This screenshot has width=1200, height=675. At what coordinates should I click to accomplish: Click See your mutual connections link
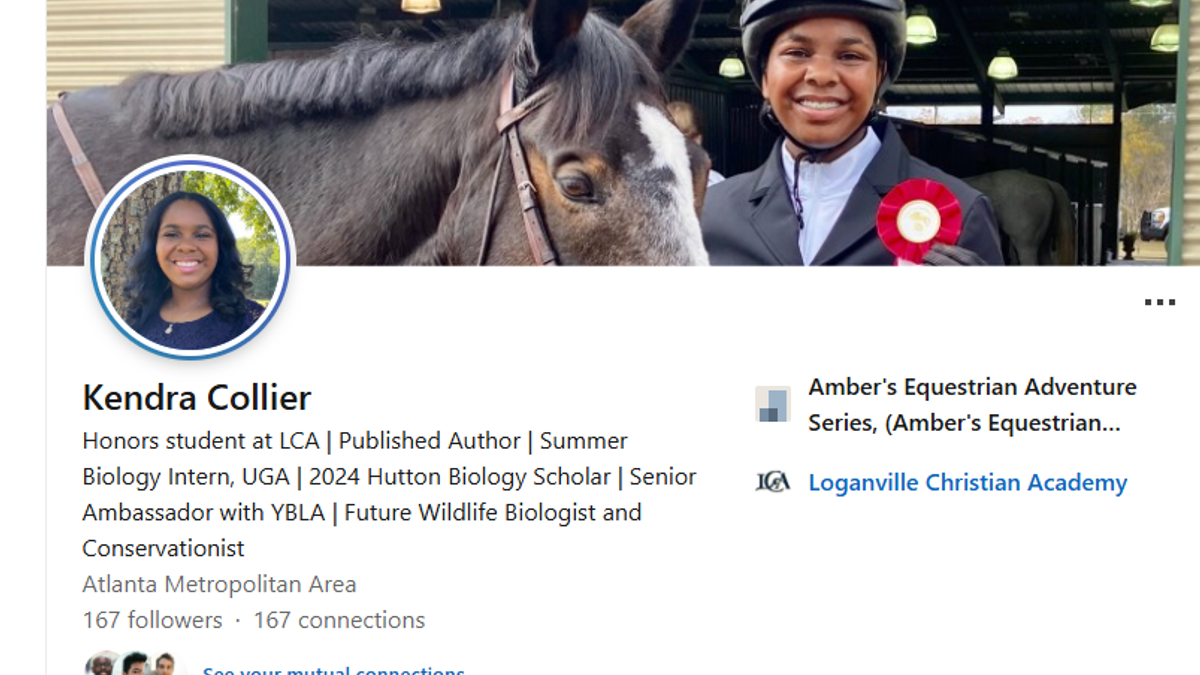coord(333,670)
